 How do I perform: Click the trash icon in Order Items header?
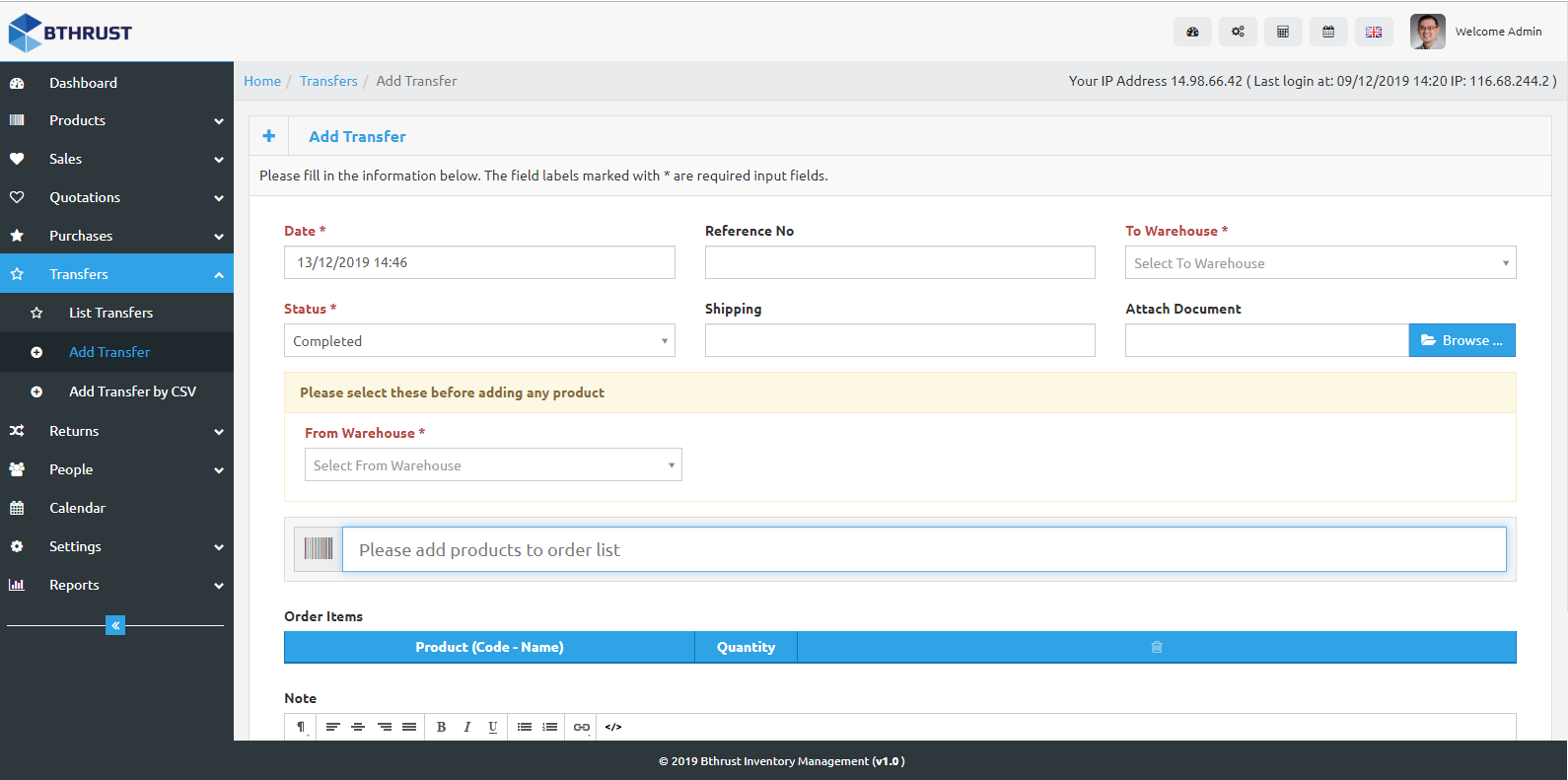coord(1157,647)
